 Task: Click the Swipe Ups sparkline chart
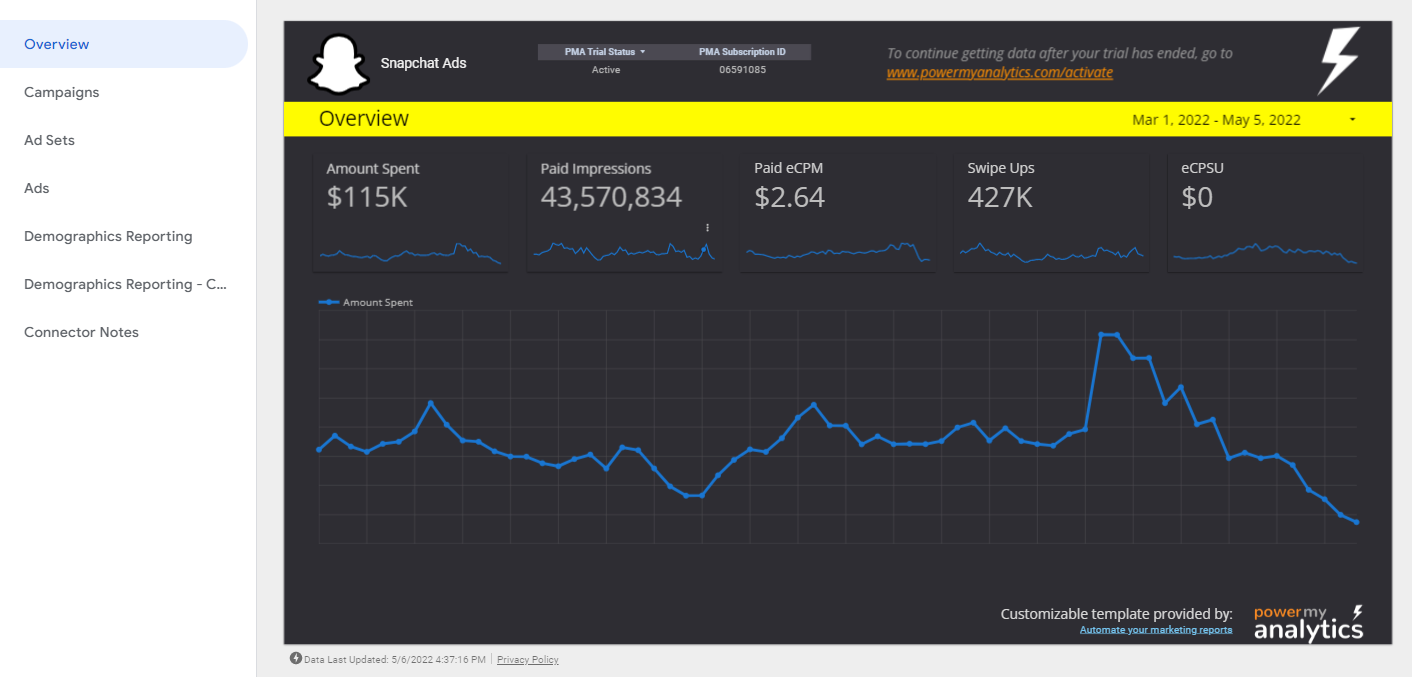point(1051,255)
